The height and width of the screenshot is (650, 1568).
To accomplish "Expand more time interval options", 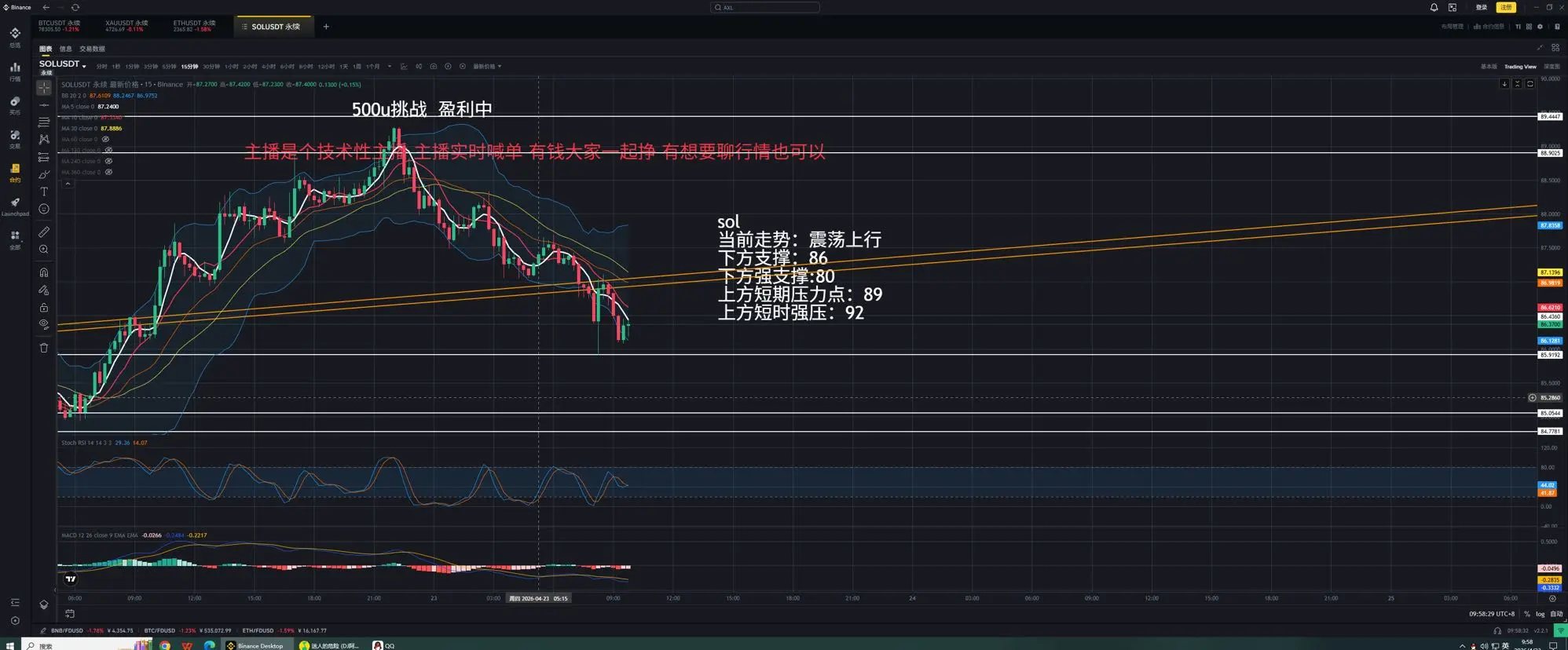I will click(390, 67).
